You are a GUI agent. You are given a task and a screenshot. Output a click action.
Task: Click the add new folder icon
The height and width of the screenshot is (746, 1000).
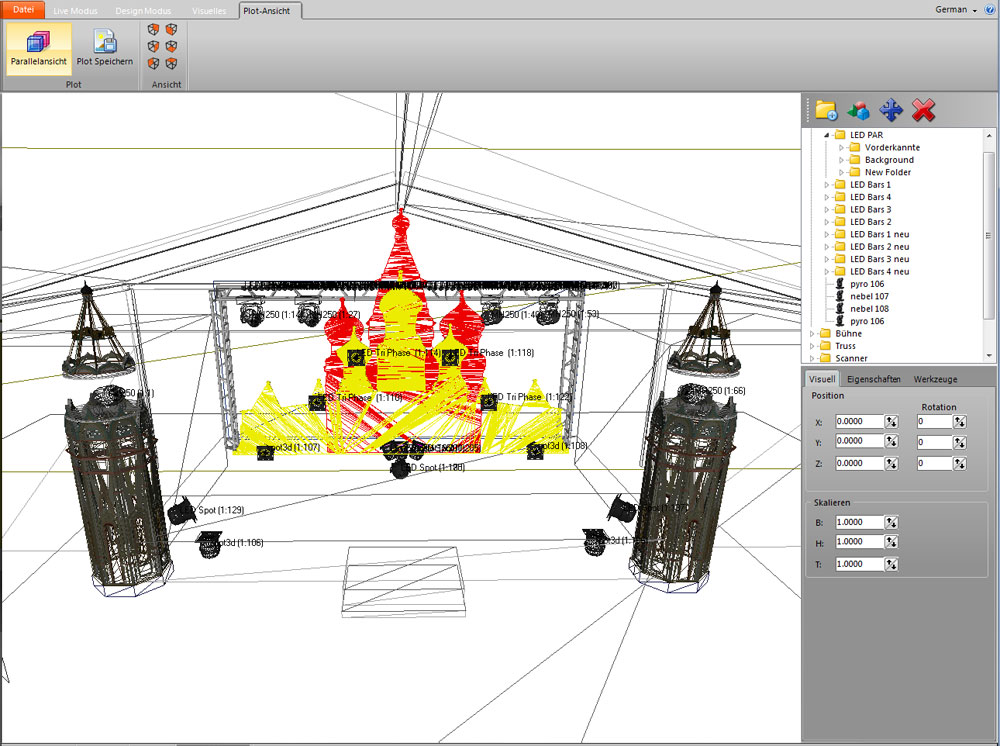point(826,110)
